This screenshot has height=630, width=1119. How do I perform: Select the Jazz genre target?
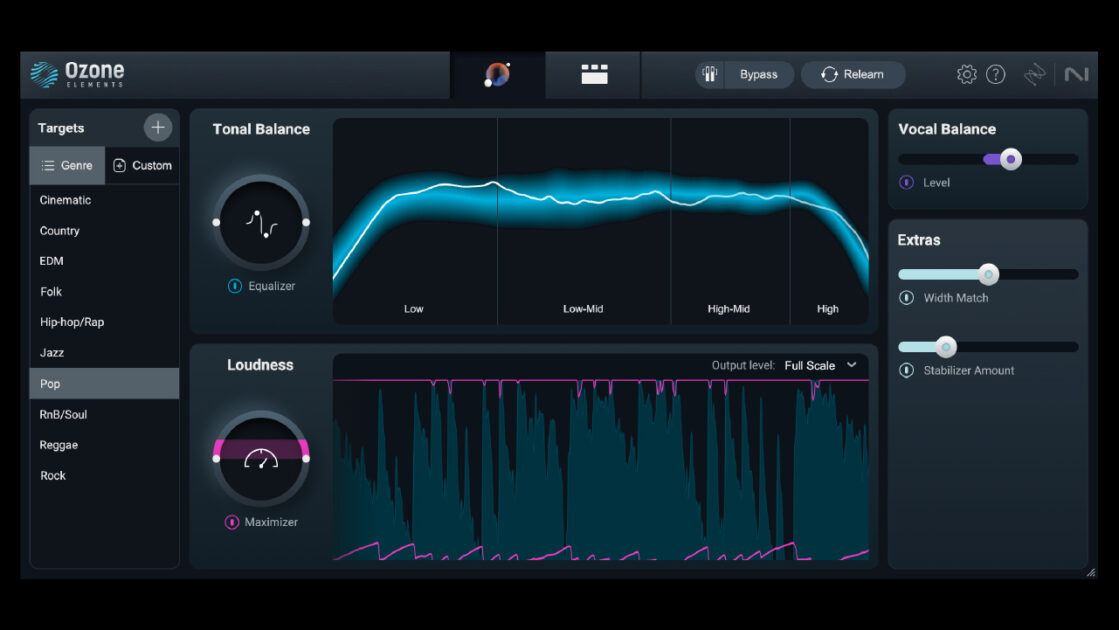(104, 352)
